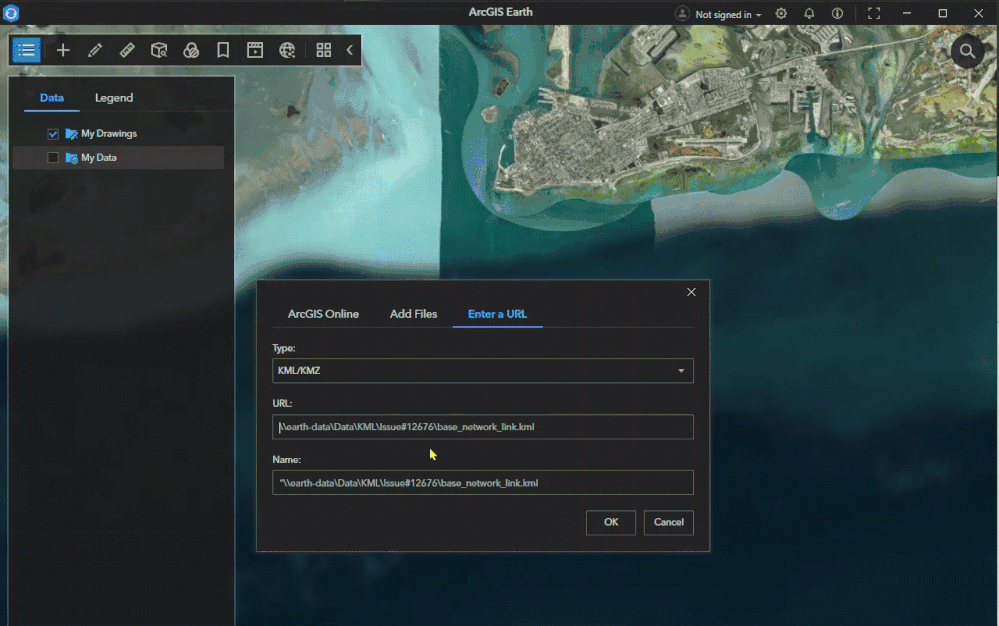Switch to the ArcGIS Online tab
This screenshot has width=999, height=626.
pos(323,314)
